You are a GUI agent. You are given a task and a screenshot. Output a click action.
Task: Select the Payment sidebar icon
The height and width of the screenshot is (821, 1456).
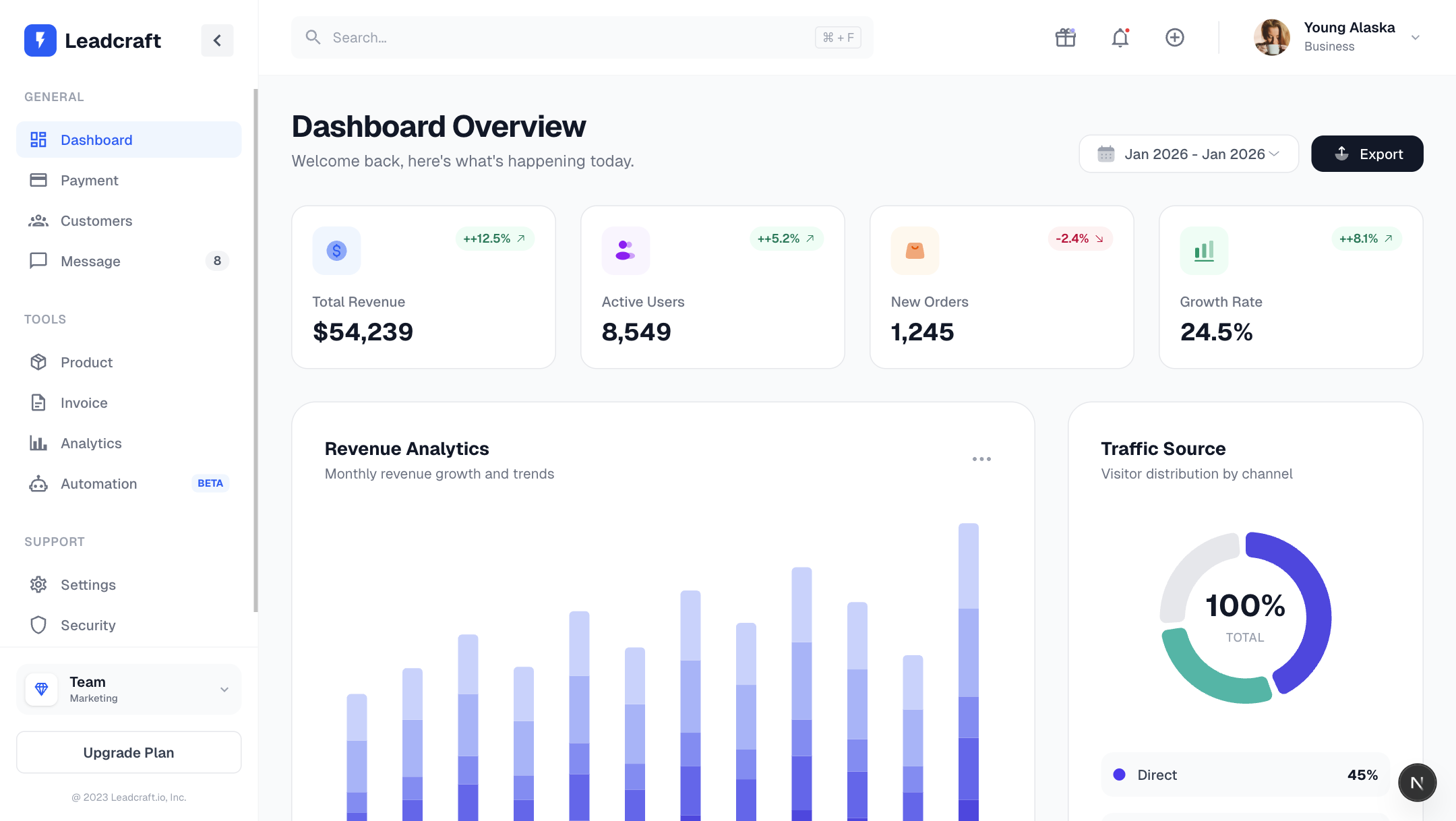[x=38, y=180]
